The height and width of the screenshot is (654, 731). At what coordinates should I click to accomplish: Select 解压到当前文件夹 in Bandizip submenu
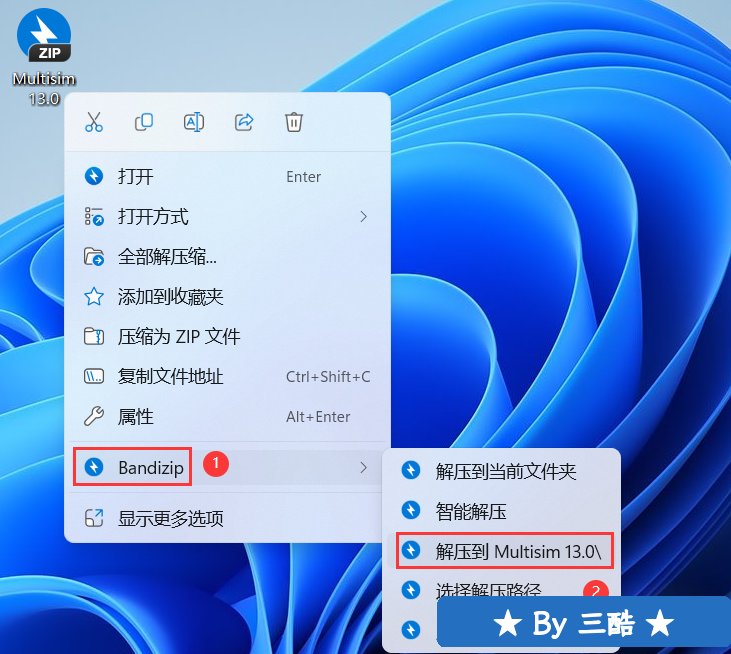503,471
